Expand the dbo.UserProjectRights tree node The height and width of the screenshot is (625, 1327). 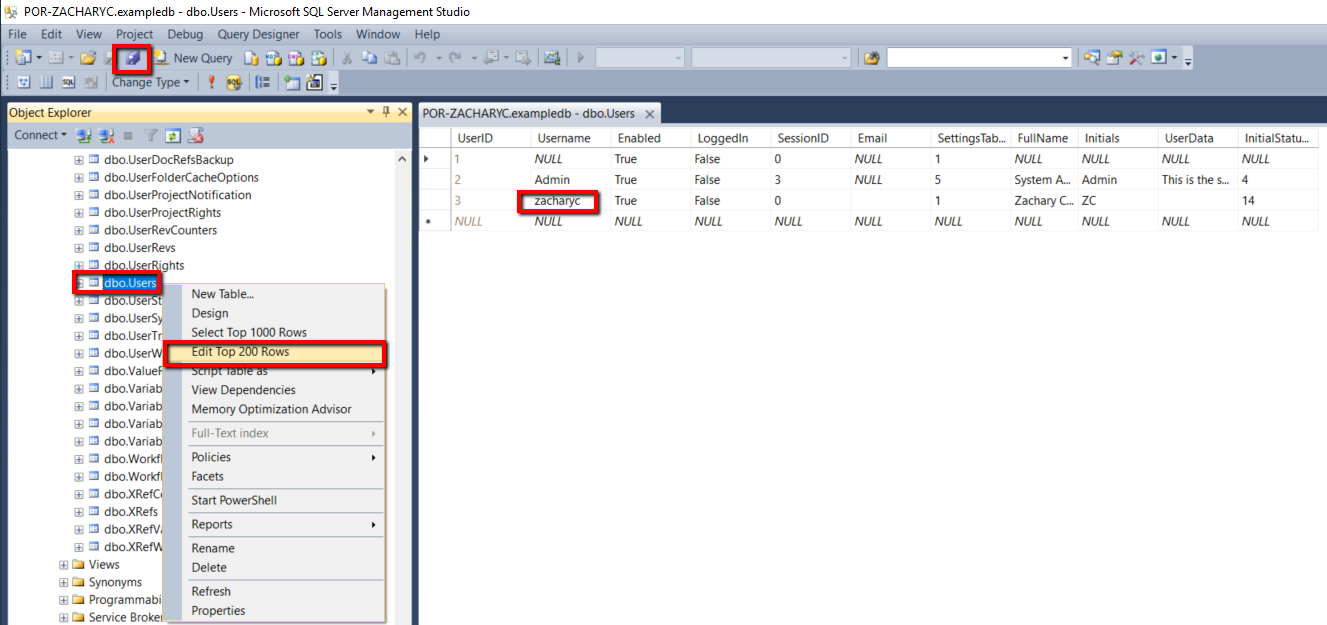click(79, 213)
